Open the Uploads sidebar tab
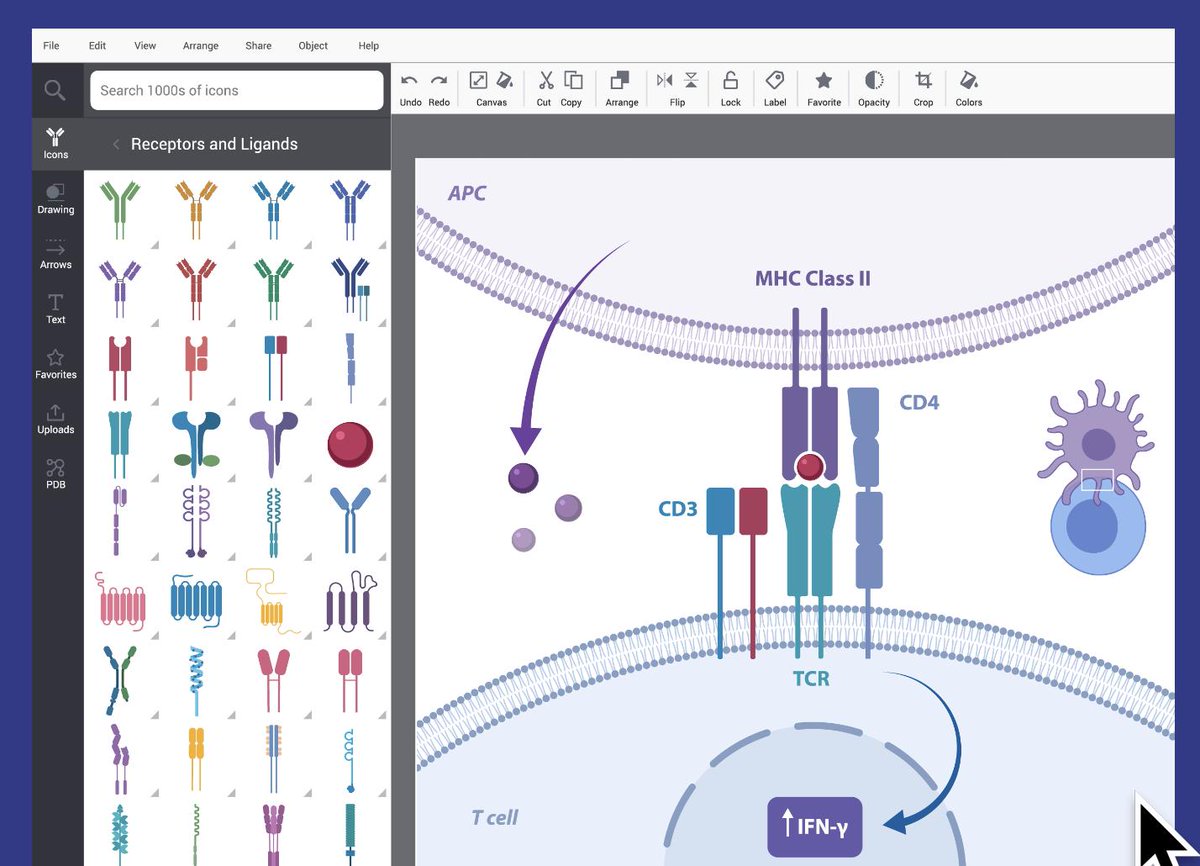This screenshot has height=866, width=1200. click(x=56, y=419)
